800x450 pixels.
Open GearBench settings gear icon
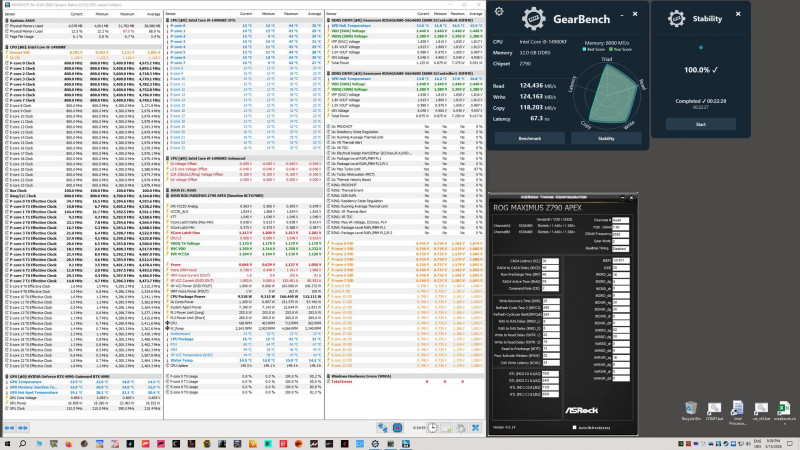[499, 11]
